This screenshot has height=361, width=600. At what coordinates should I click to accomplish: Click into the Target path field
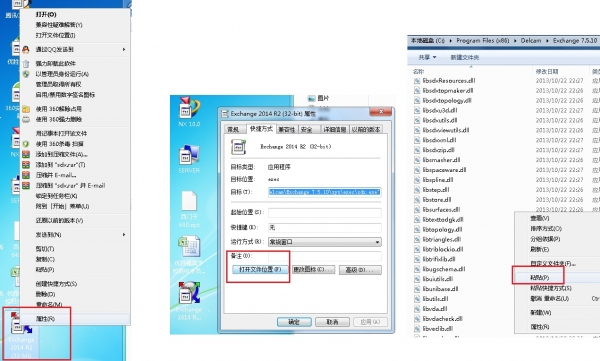pyautogui.click(x=324, y=192)
